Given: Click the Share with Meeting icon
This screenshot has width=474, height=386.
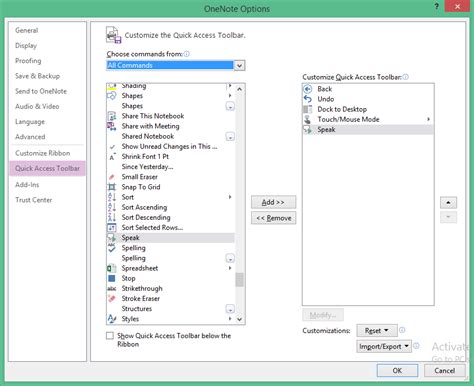Looking at the screenshot, I should [112, 126].
